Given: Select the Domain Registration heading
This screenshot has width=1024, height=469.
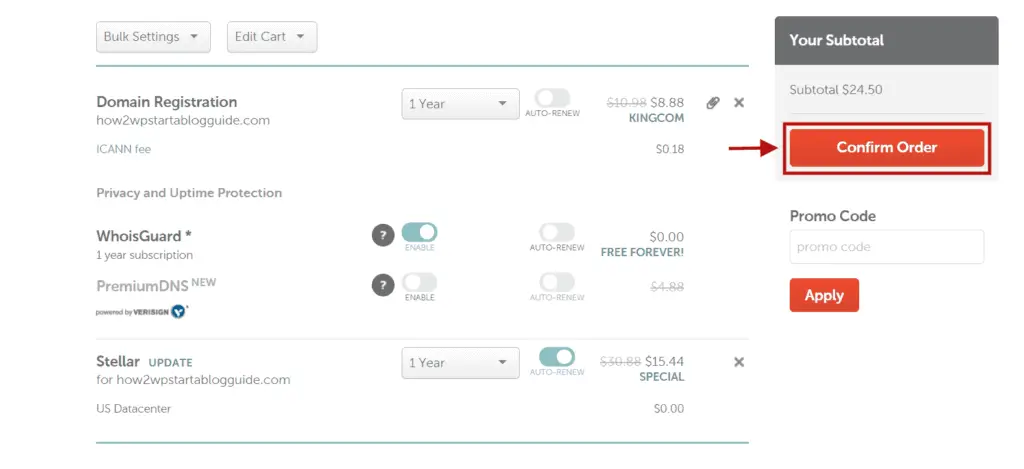Looking at the screenshot, I should pyautogui.click(x=167, y=102).
